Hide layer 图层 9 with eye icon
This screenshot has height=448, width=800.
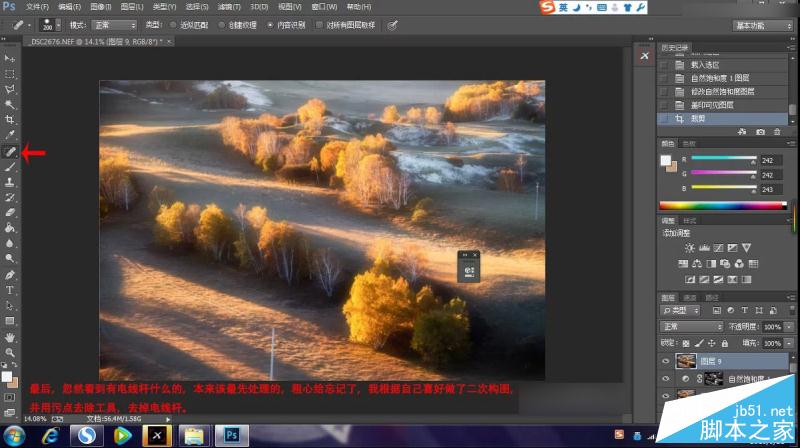point(665,361)
